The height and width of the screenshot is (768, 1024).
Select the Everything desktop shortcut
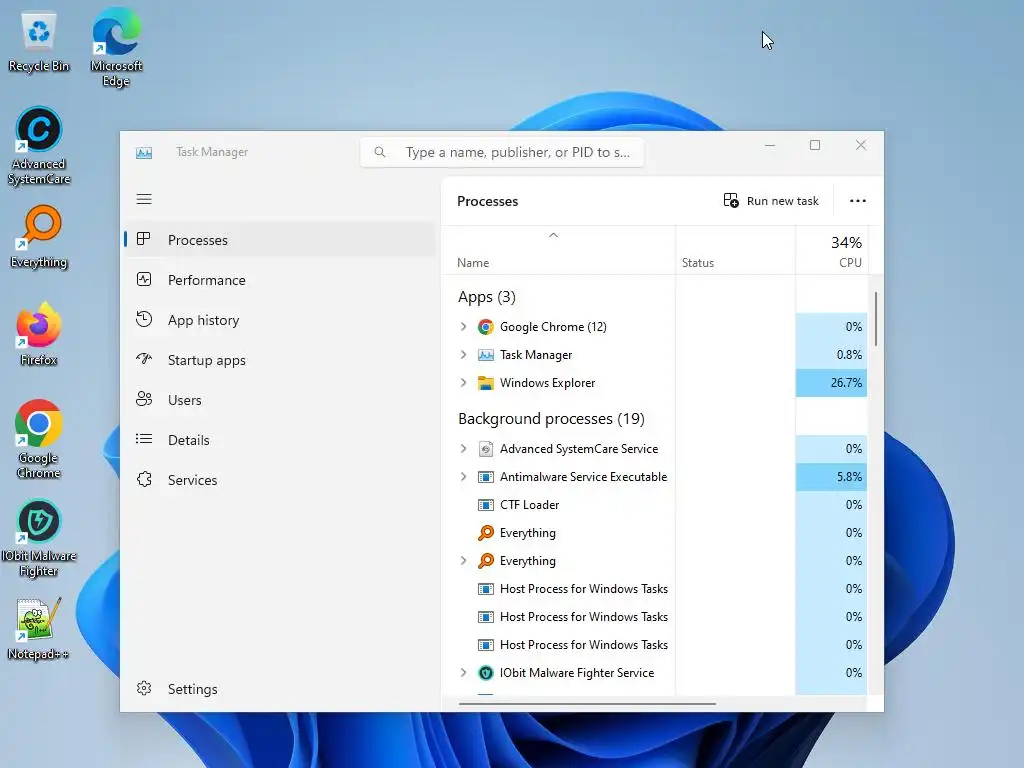[39, 236]
